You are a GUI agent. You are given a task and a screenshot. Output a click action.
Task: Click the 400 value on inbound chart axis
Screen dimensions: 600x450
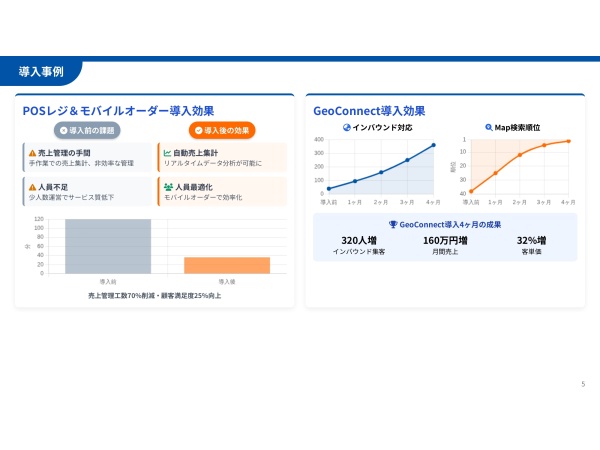pos(319,139)
